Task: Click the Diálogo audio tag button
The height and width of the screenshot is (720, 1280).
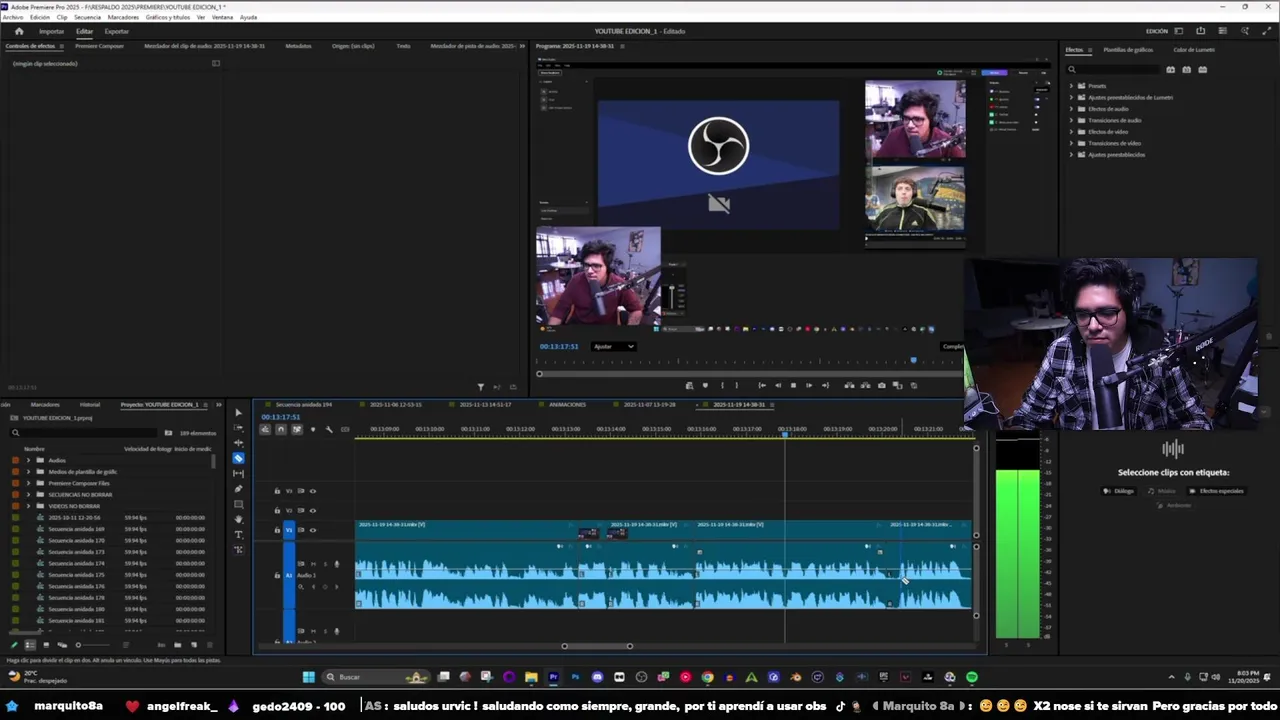Action: tap(1120, 491)
